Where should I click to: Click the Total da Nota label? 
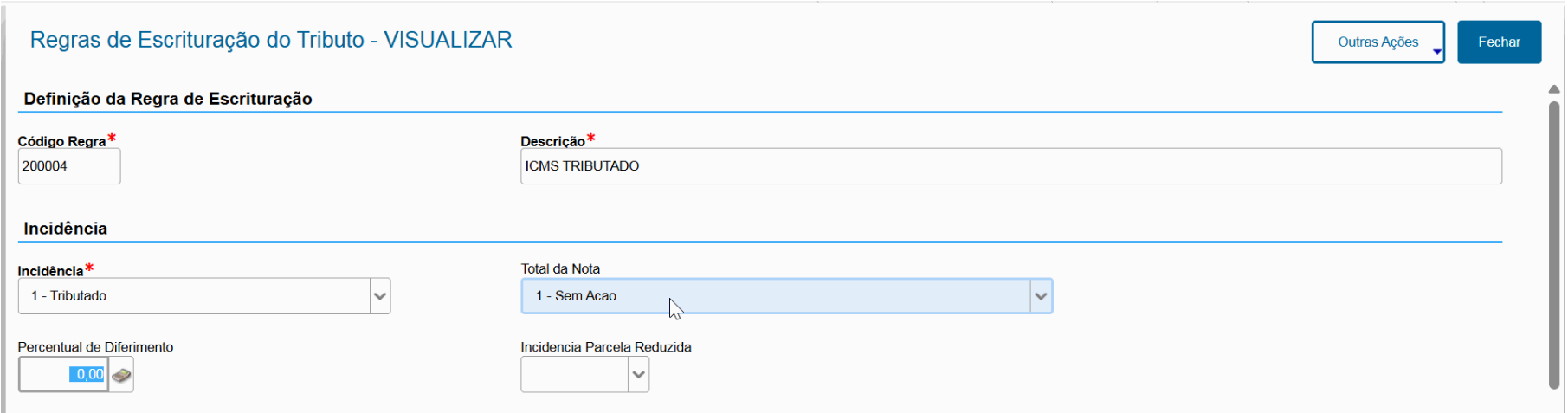(x=560, y=269)
